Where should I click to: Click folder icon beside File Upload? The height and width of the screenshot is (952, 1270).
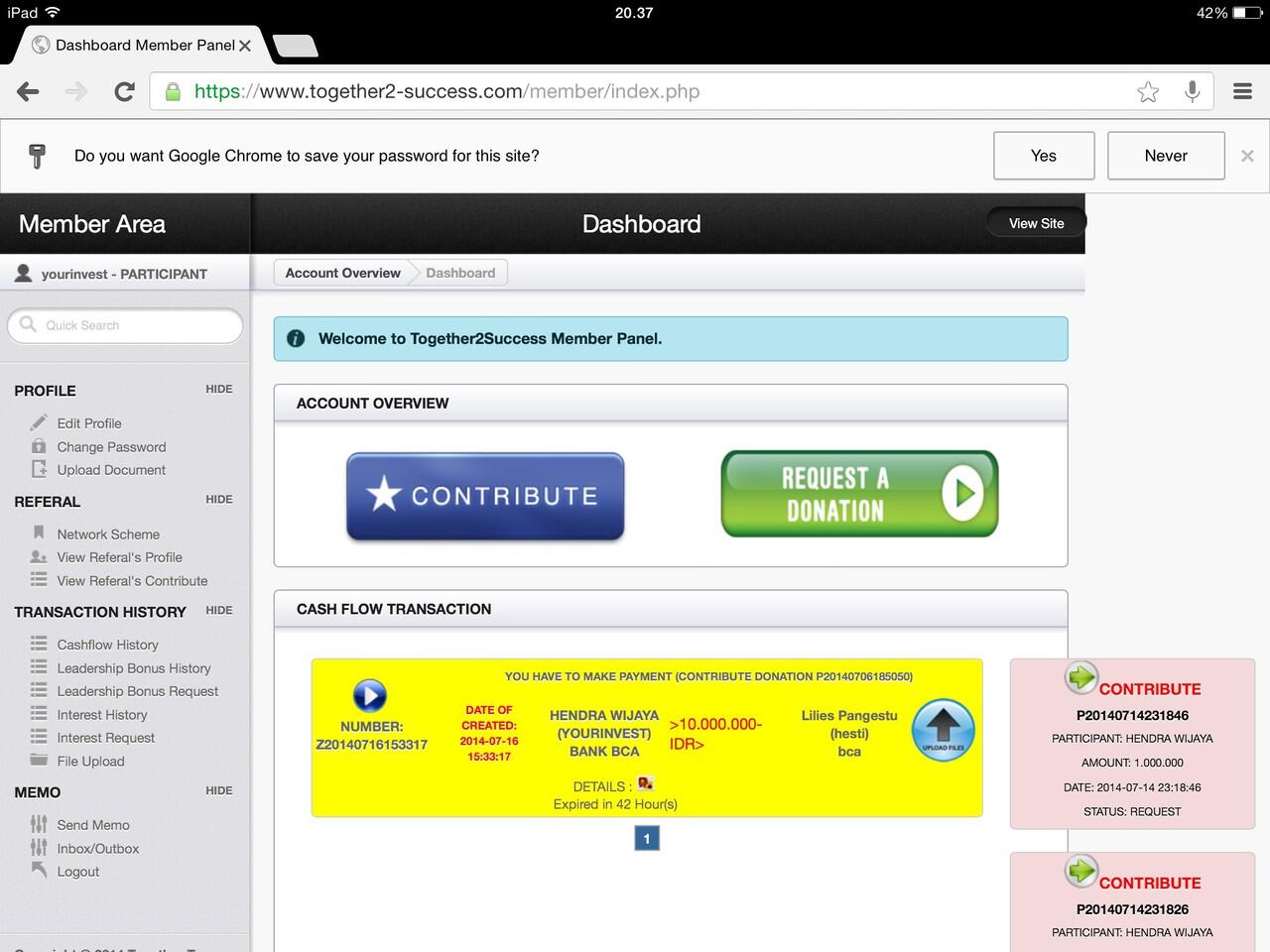[39, 760]
